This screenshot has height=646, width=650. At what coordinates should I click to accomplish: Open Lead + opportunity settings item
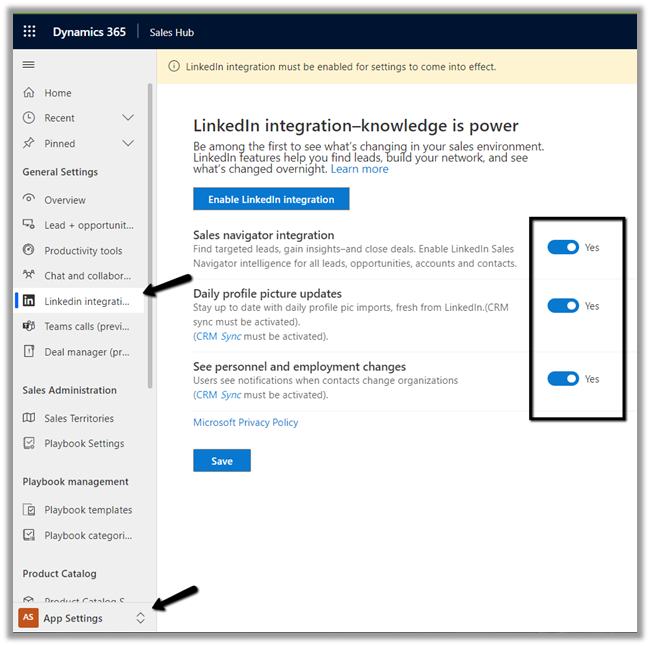coord(79,225)
